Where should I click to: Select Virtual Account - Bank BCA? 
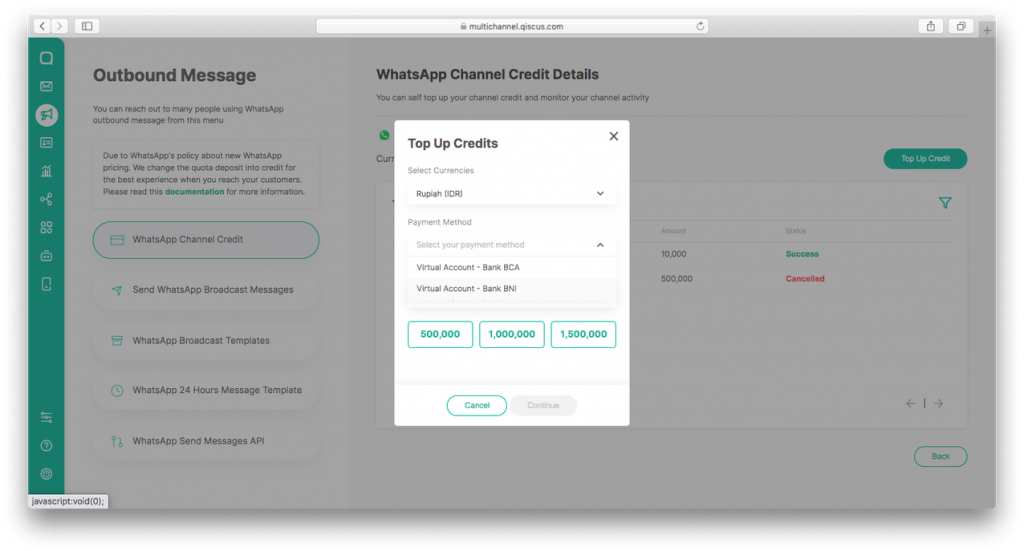click(x=511, y=267)
